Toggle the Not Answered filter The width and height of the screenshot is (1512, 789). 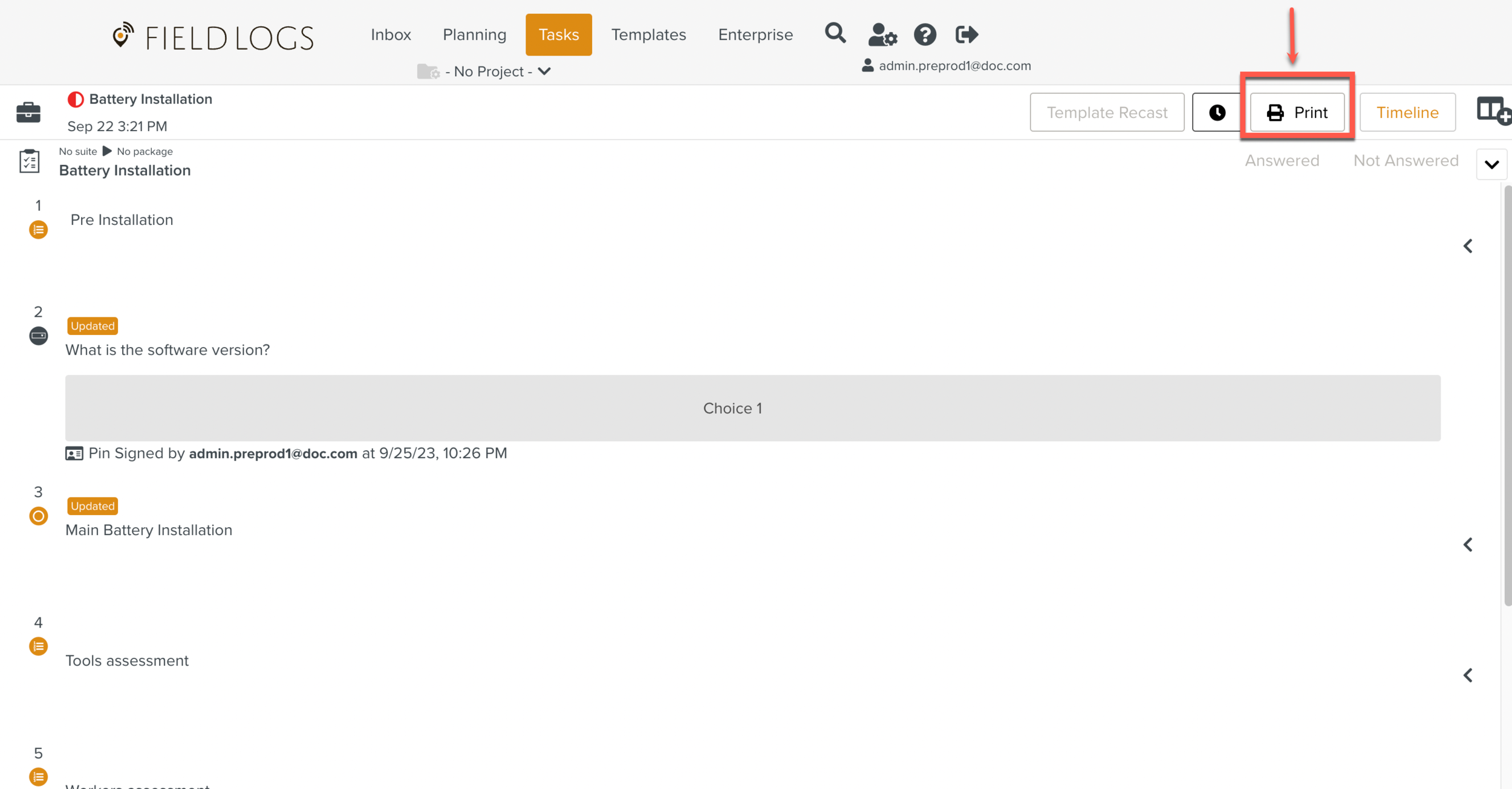click(1406, 161)
